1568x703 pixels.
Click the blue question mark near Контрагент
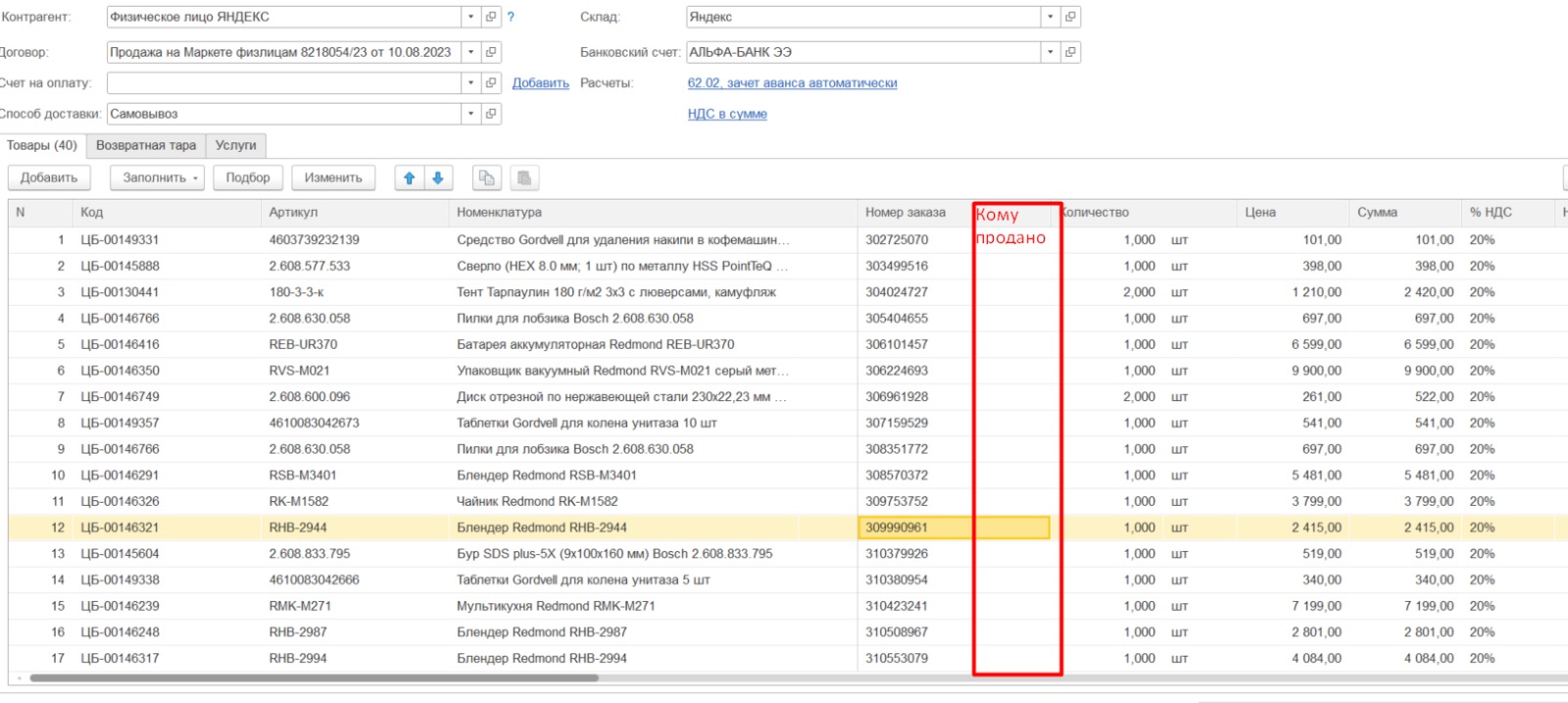click(511, 17)
